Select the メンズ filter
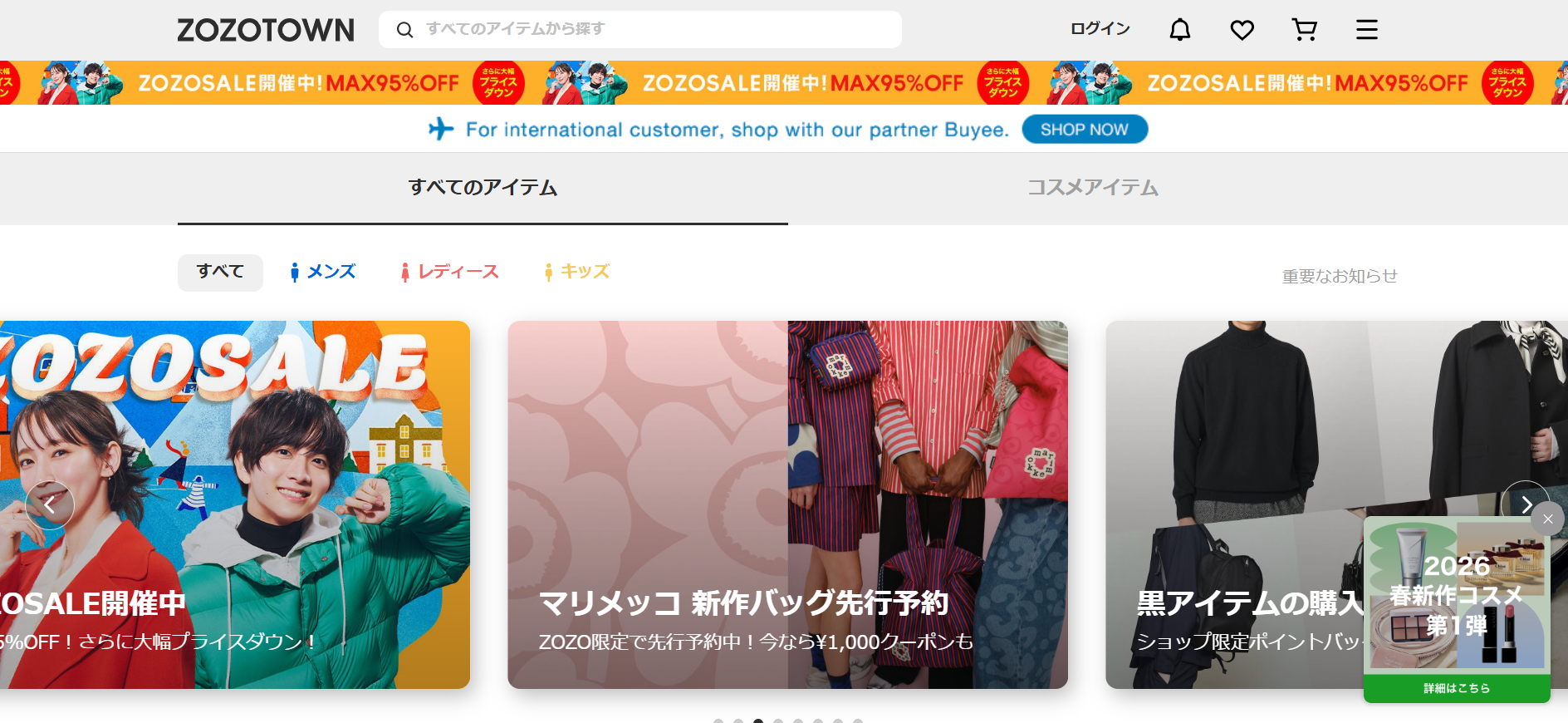Viewport: 1568px width, 723px height. (322, 272)
